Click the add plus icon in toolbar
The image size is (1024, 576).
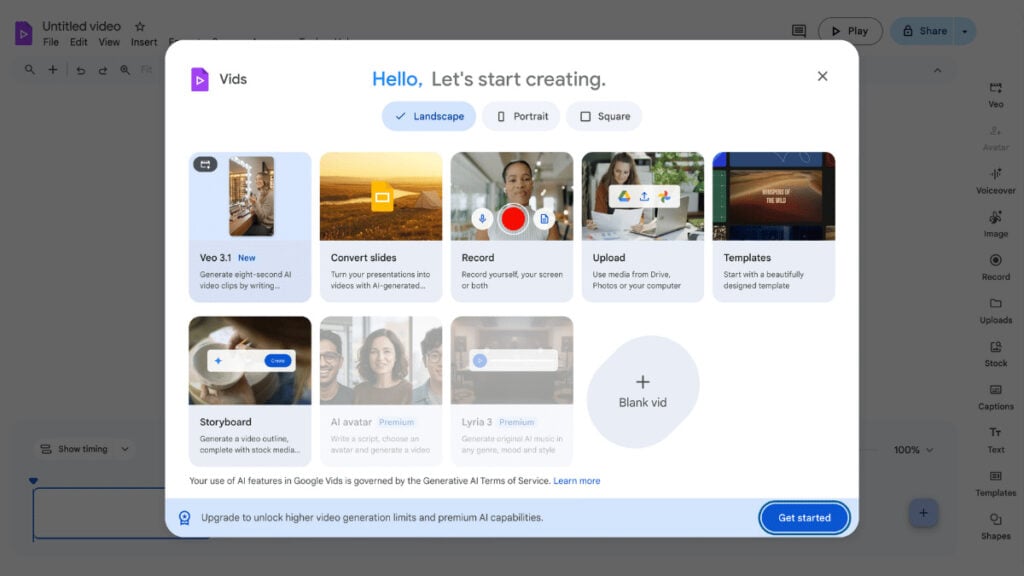pos(53,69)
